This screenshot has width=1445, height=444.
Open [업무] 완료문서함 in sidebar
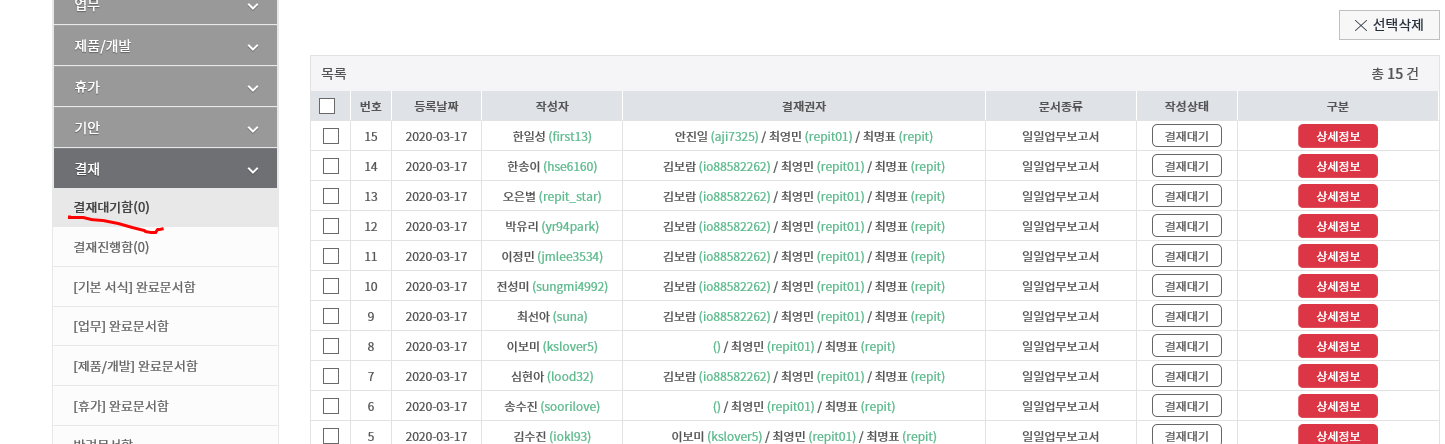click(121, 327)
